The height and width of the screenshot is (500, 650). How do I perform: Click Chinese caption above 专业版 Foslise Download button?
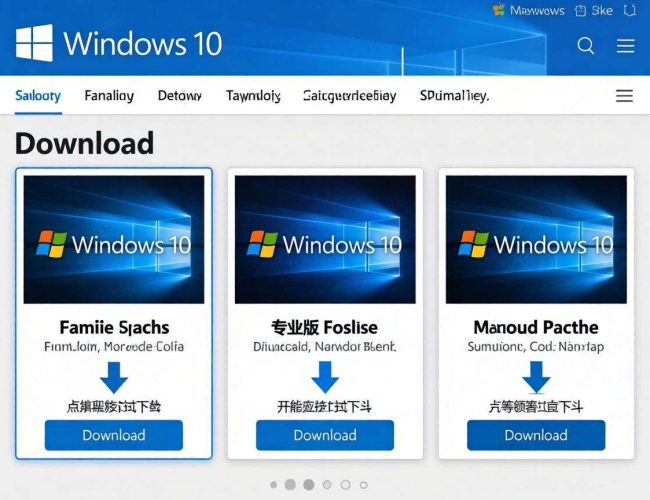coord(324,407)
